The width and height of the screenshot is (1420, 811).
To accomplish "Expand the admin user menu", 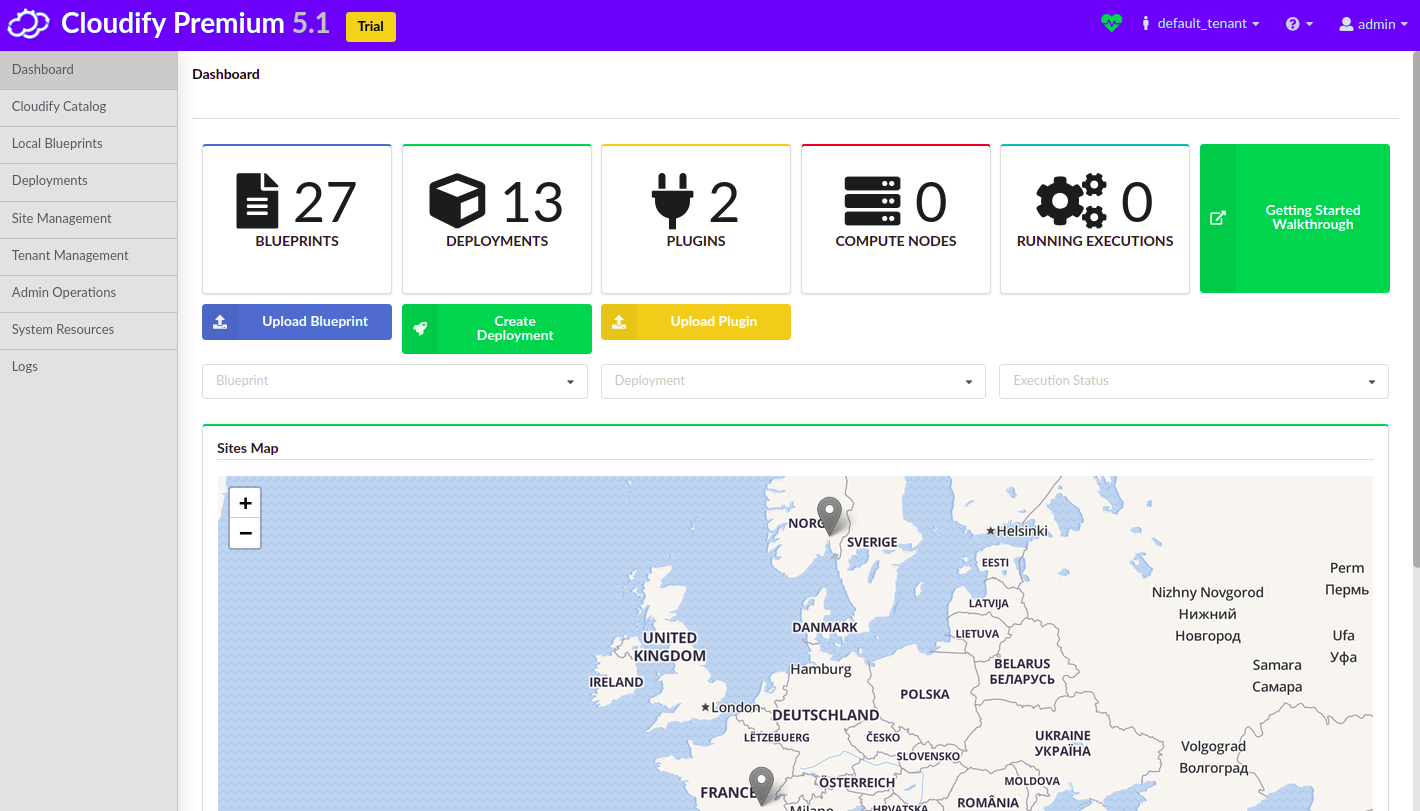I will pos(1374,24).
